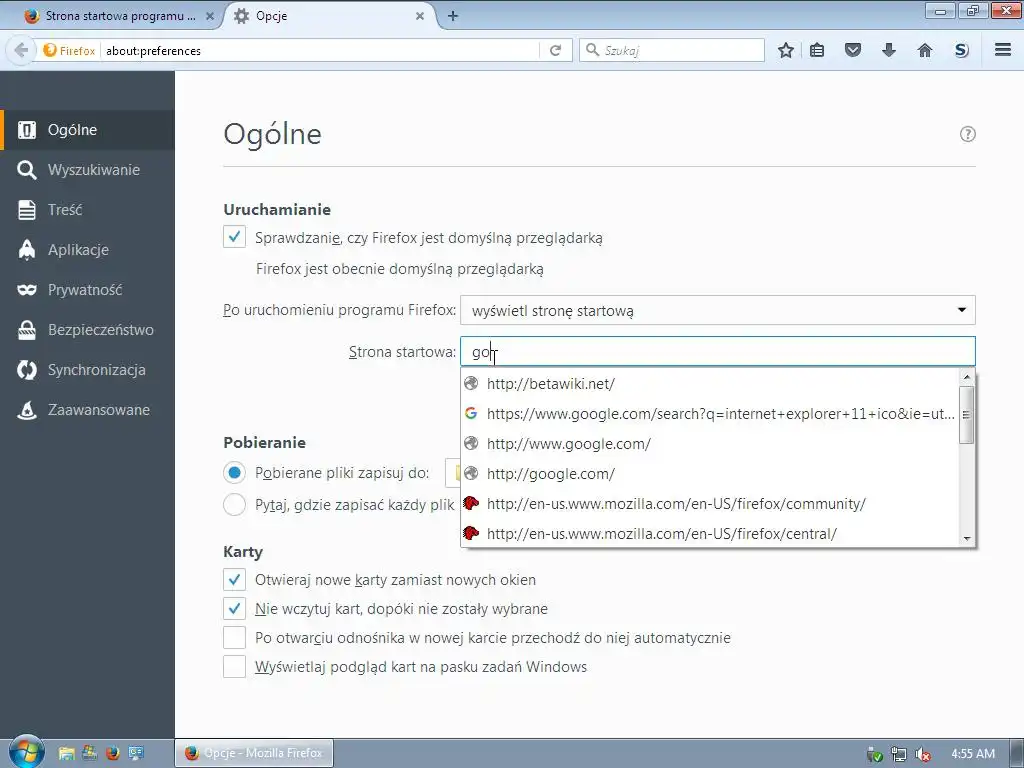This screenshot has height=768, width=1024.
Task: Click the 4:55 AM system clock
Action: (x=973, y=754)
